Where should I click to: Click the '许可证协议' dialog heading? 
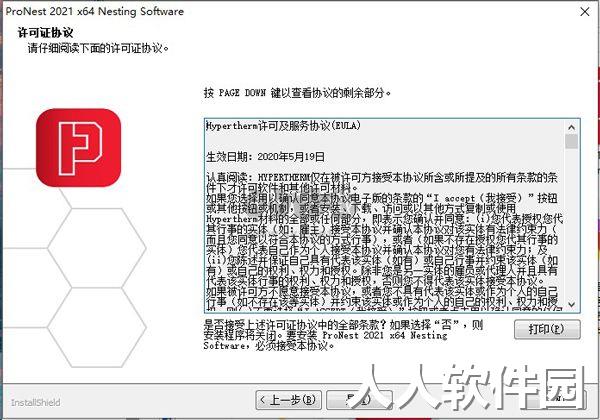[45, 33]
